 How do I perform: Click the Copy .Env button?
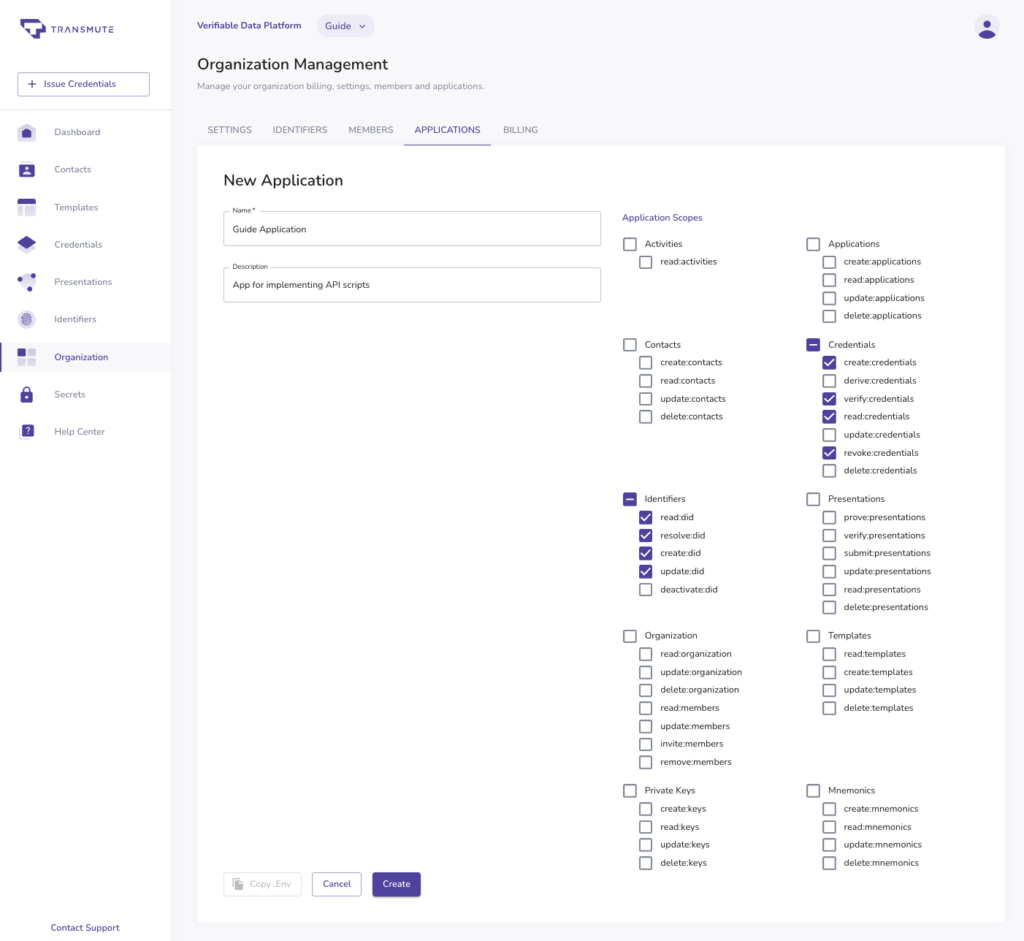[x=263, y=884]
